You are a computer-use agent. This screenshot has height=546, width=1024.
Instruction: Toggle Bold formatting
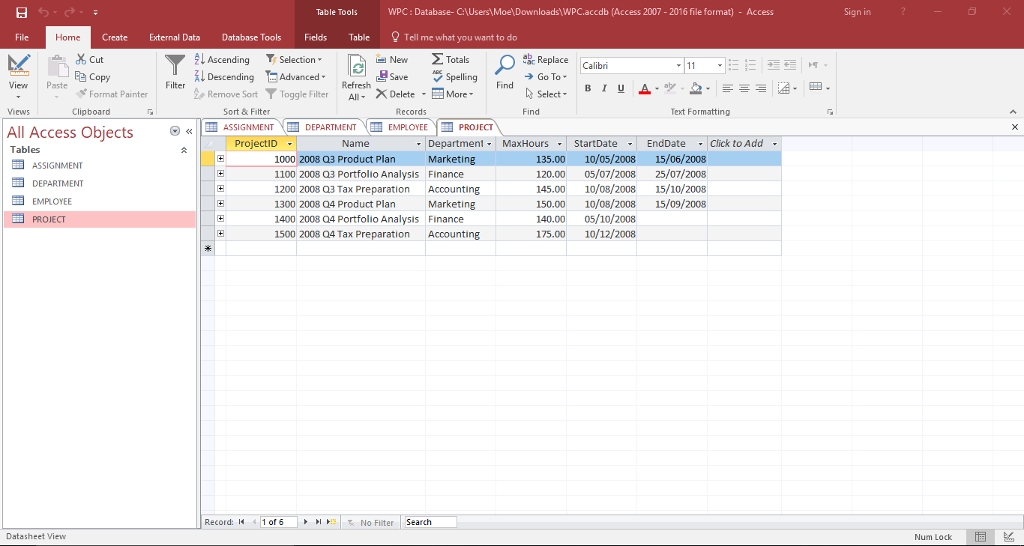[588, 88]
